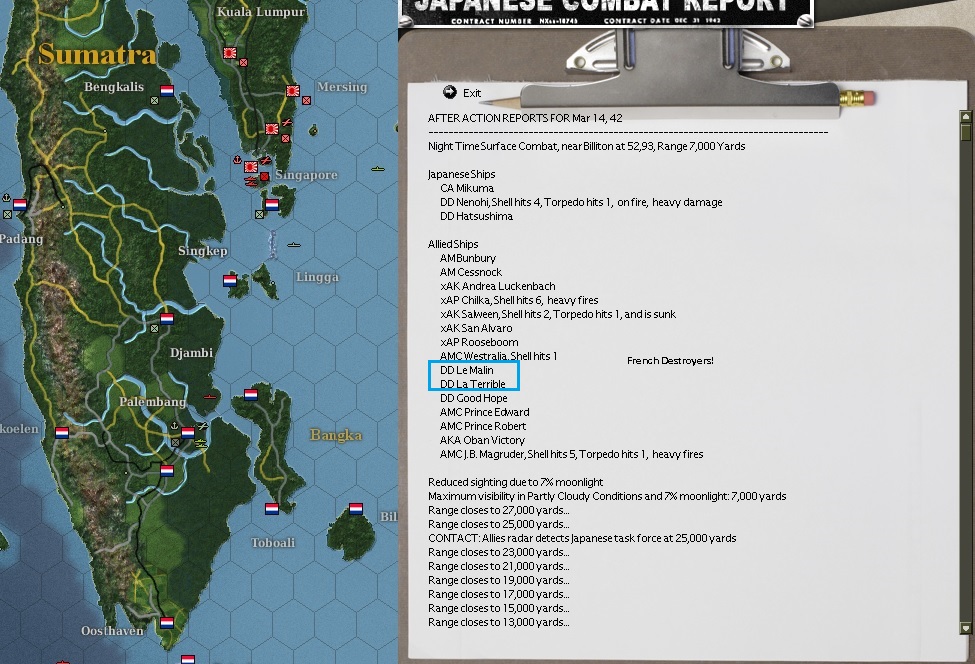
Task: Select 'xAP Rooseboom' entry
Action: coord(479,342)
